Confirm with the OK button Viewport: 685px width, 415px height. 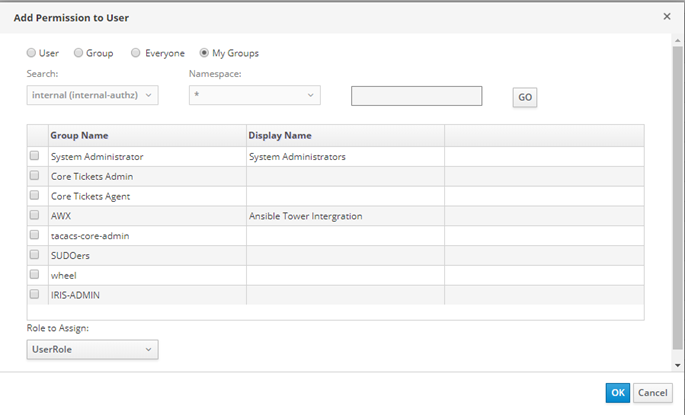coord(617,393)
